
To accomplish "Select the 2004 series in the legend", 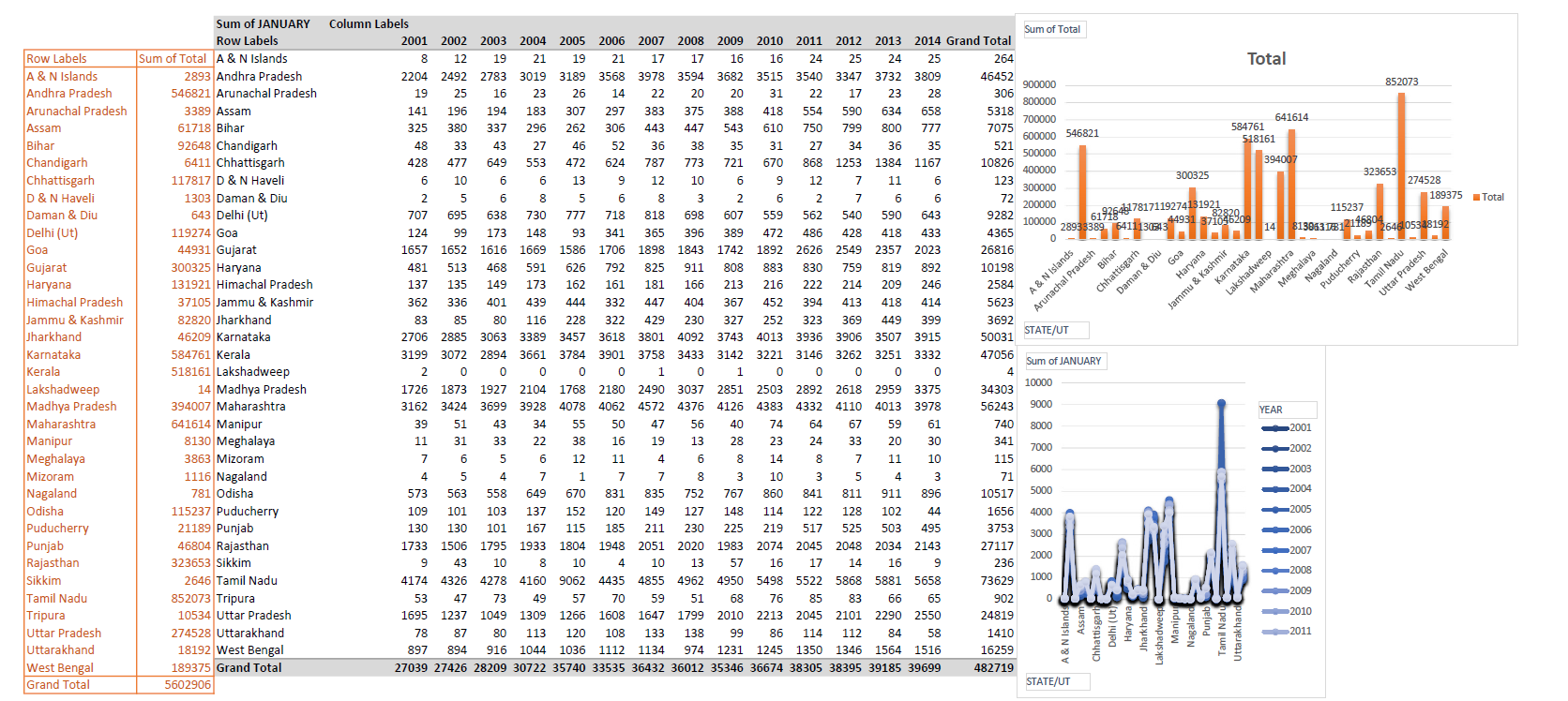I will pyautogui.click(x=1287, y=488).
